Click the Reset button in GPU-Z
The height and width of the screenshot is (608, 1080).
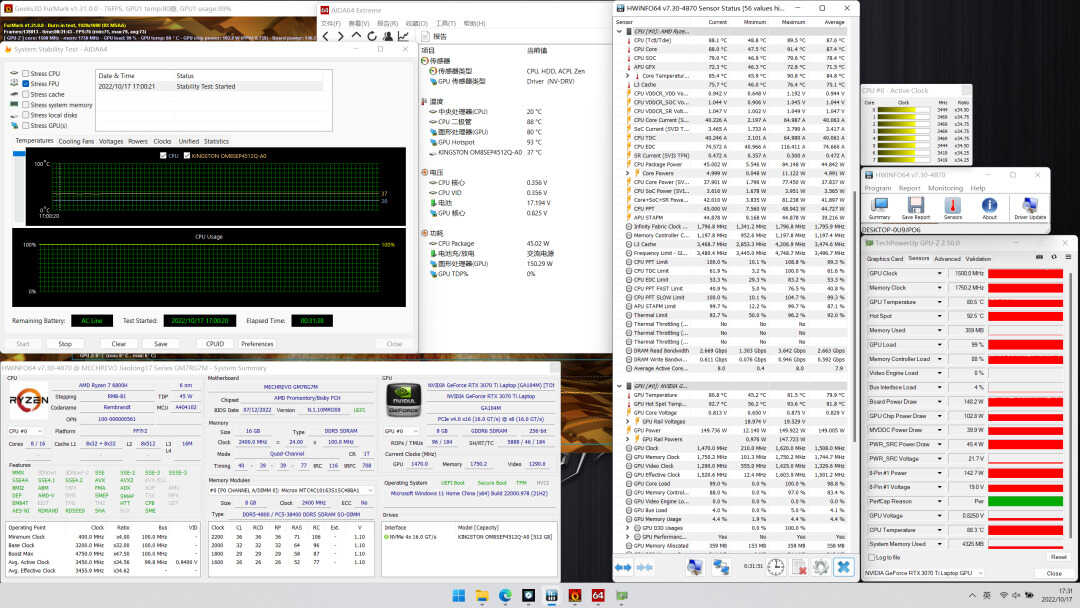point(1058,557)
